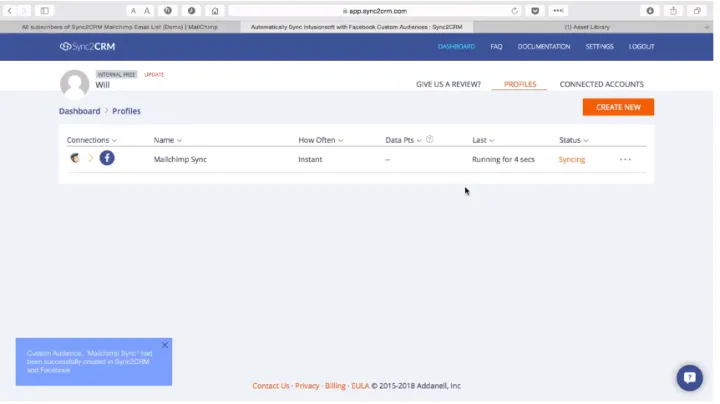The width and height of the screenshot is (720, 404).
Task: Click the red Update link
Action: click(154, 74)
